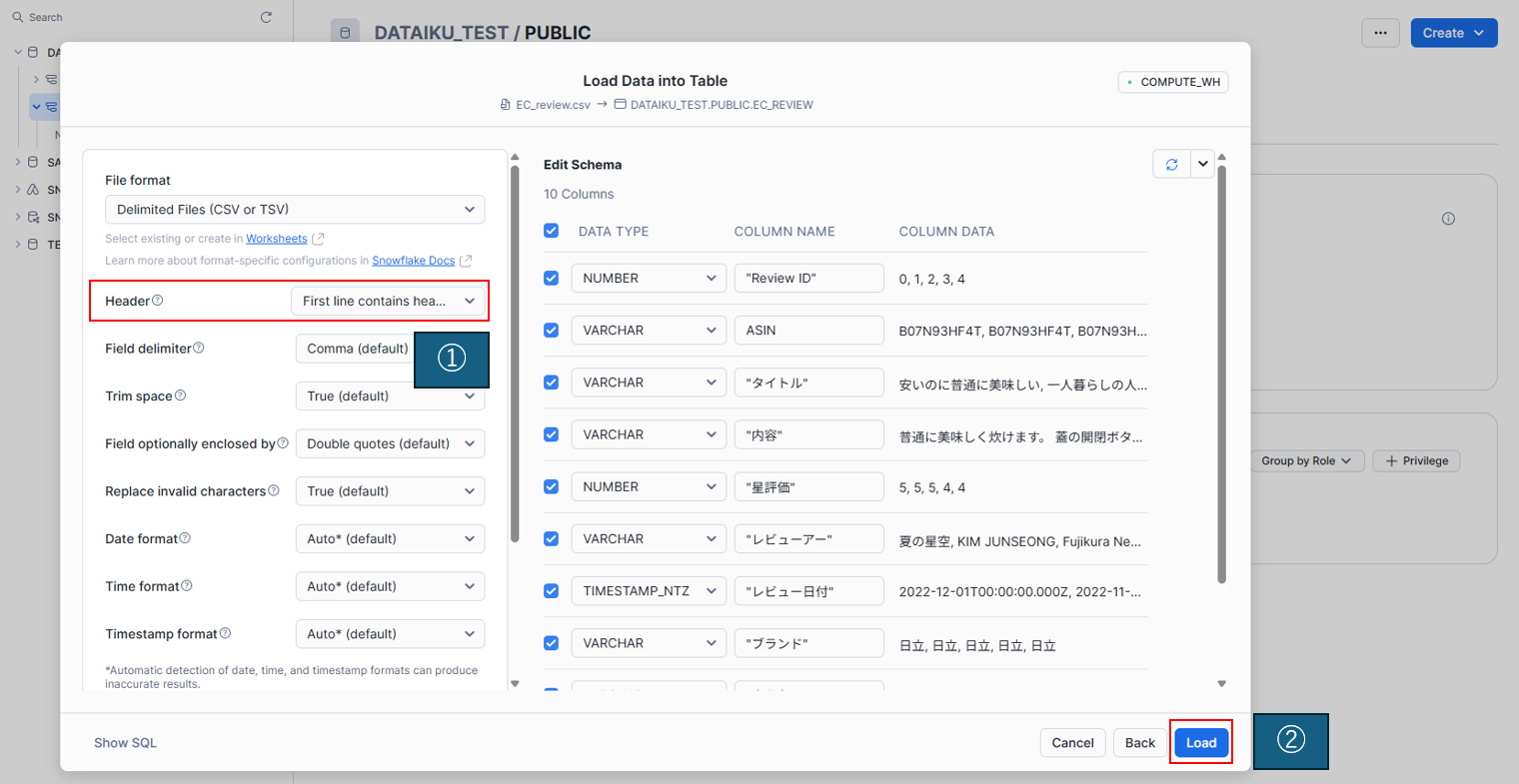Click the schema panel vertical scrollbar

point(1221,375)
